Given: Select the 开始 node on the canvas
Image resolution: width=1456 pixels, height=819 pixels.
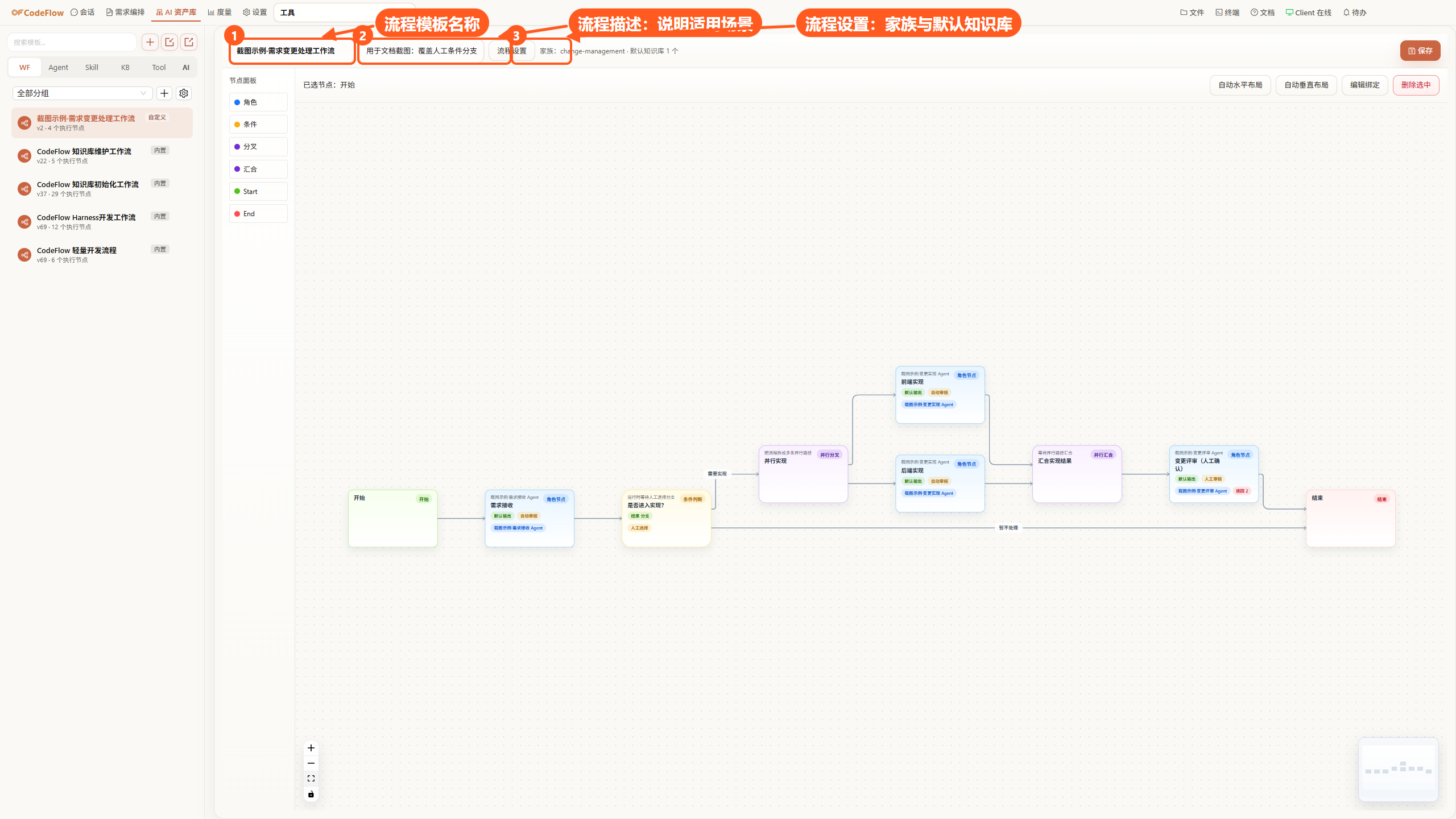Looking at the screenshot, I should coord(392,519).
